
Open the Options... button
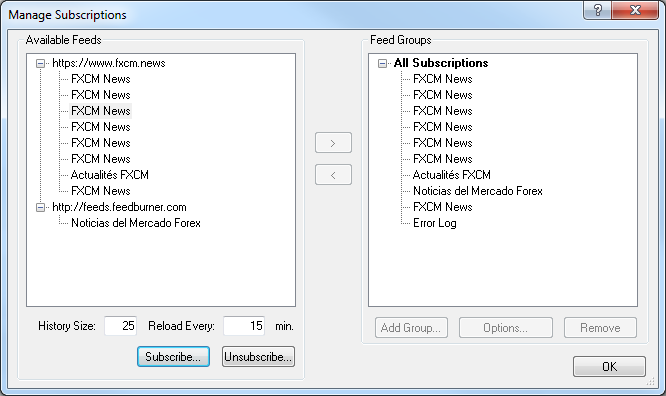point(505,328)
